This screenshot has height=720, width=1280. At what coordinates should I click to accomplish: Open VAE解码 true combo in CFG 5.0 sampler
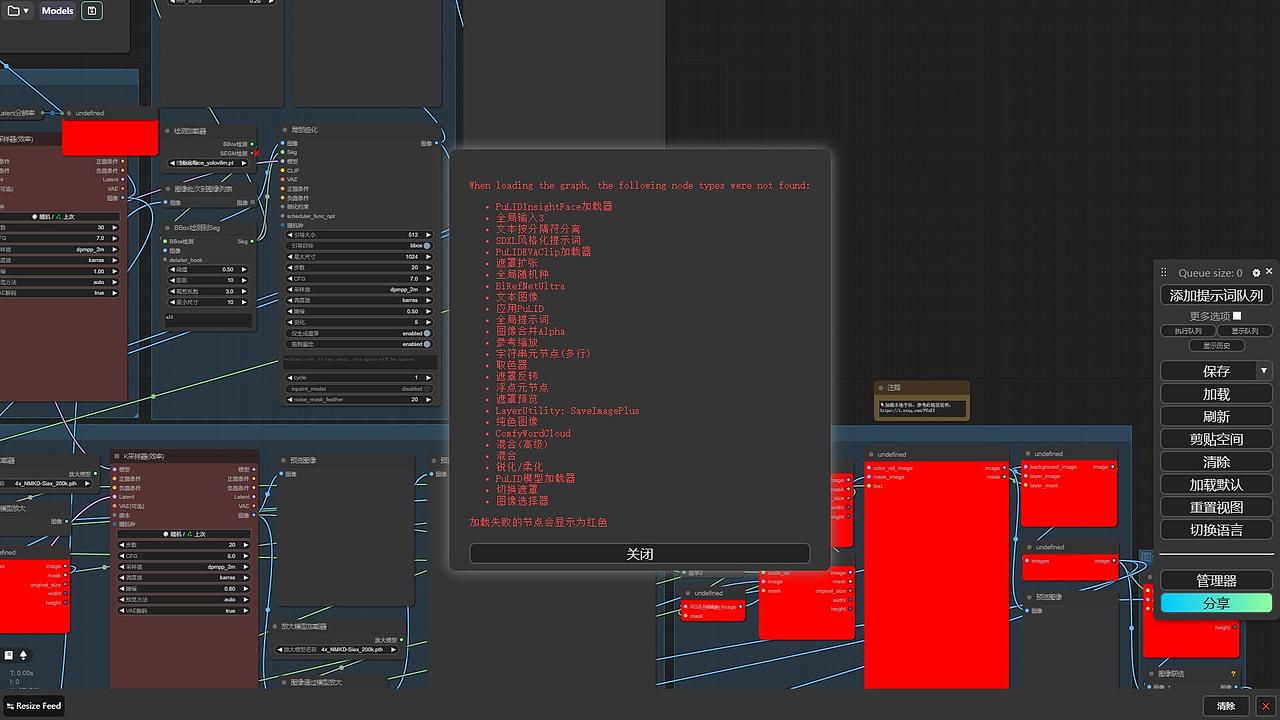(x=185, y=611)
